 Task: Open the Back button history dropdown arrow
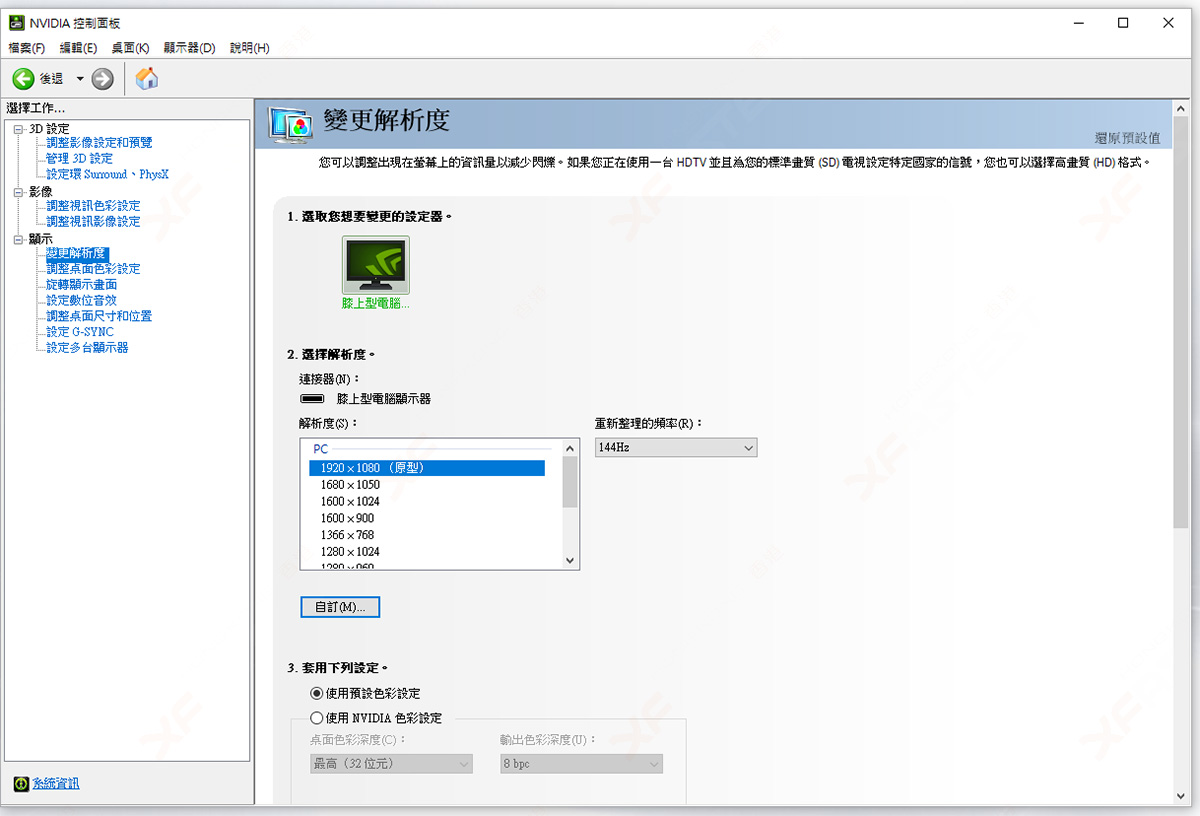pos(80,79)
